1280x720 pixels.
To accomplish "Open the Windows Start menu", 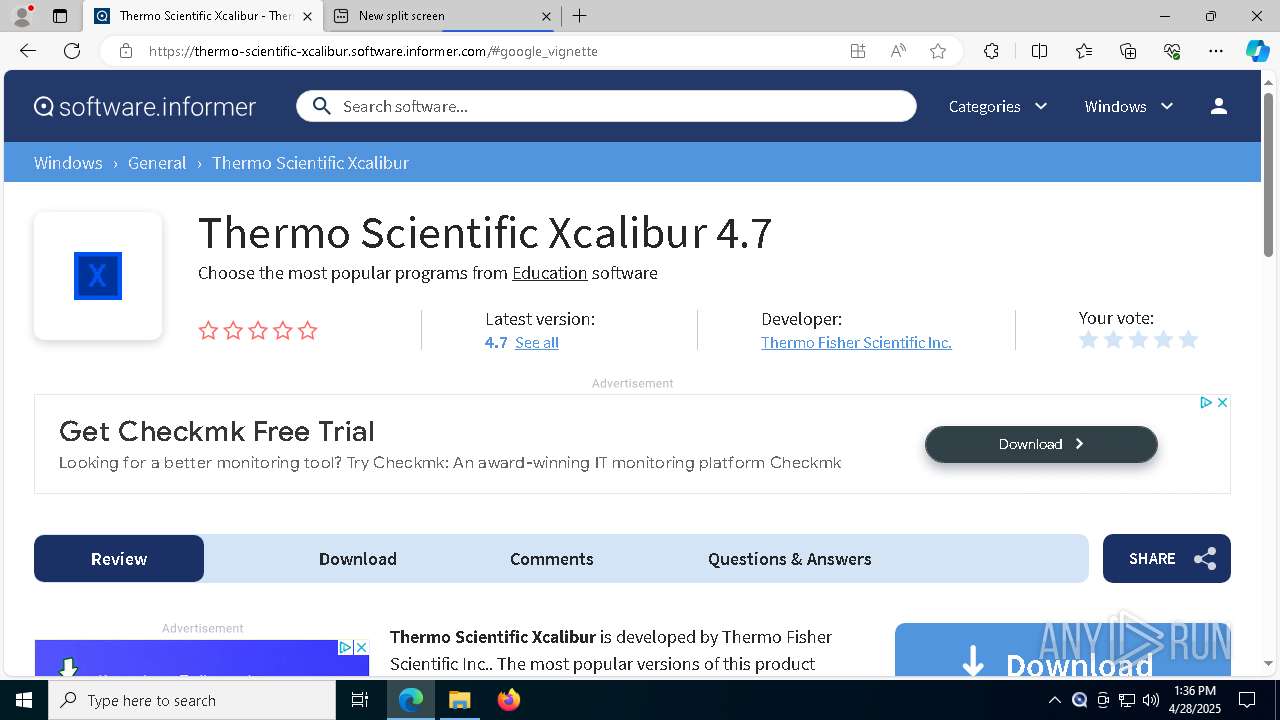I will [x=24, y=700].
